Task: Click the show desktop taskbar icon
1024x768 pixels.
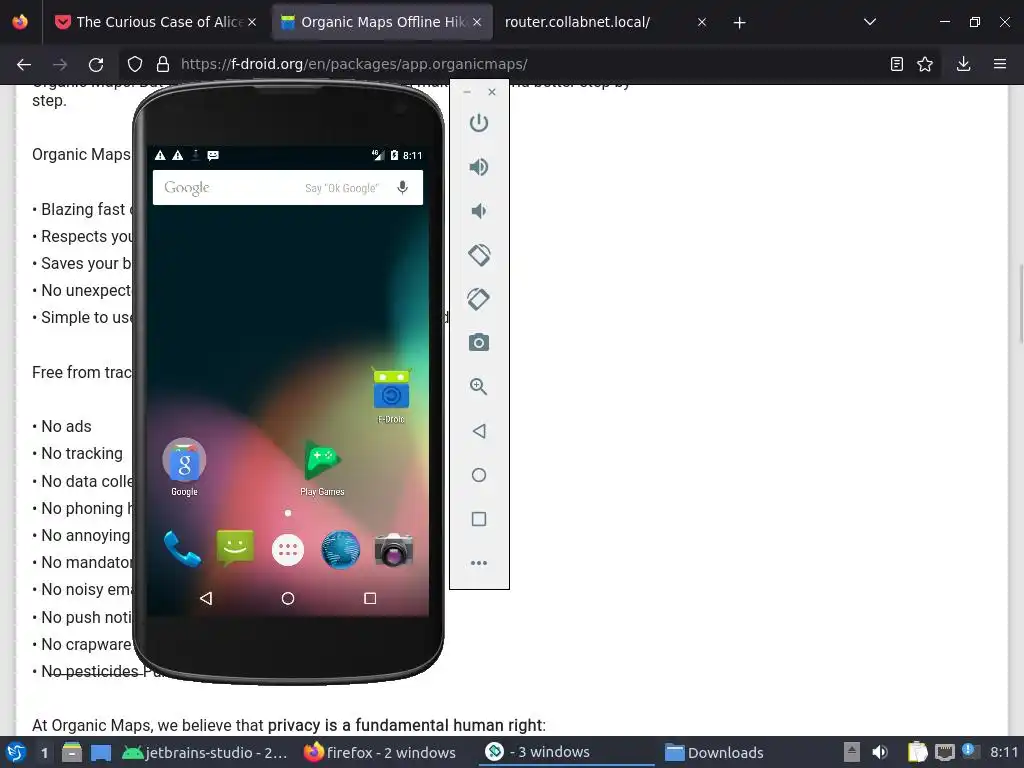Action: [101, 753]
